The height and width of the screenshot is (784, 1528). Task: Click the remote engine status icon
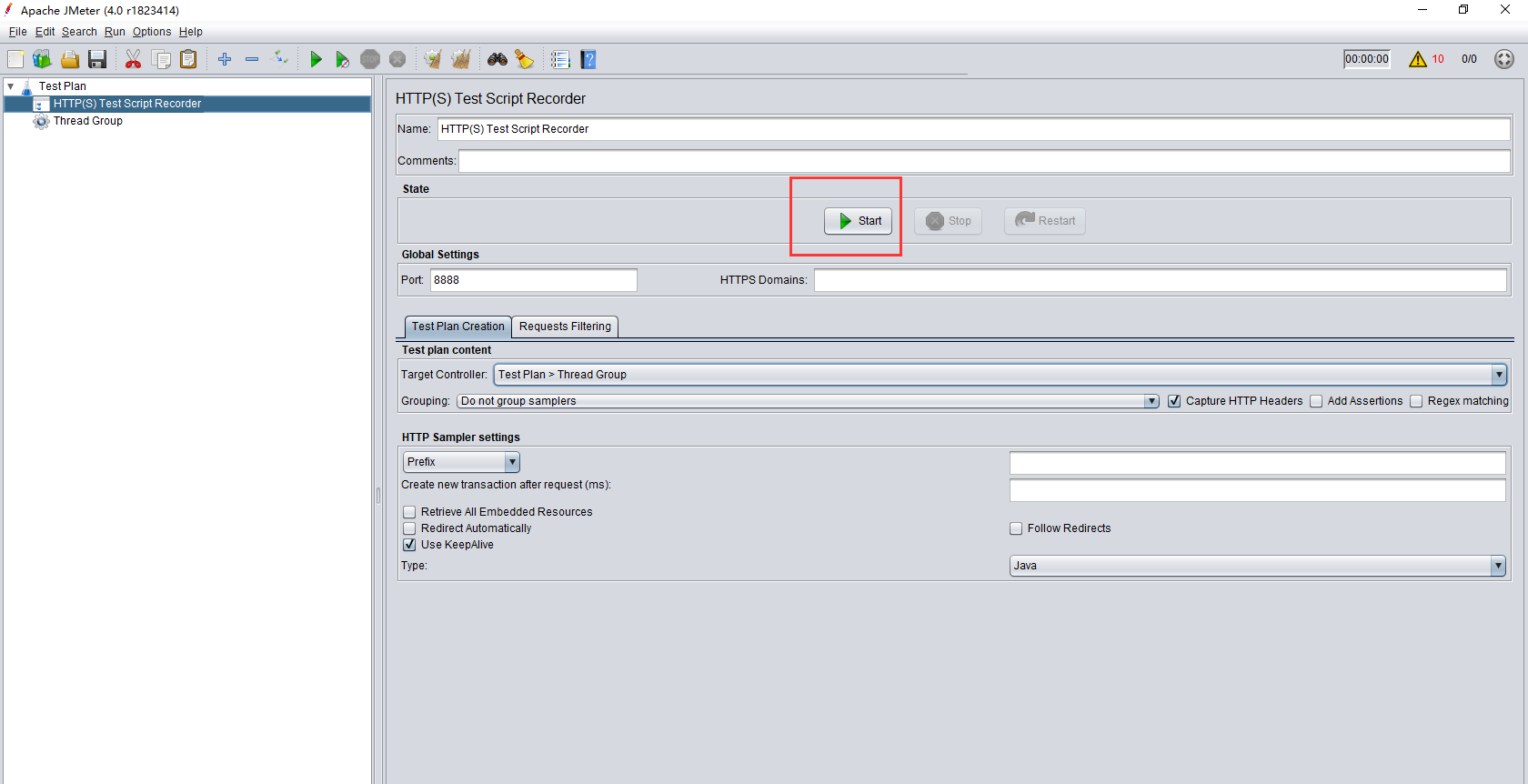click(x=1504, y=59)
